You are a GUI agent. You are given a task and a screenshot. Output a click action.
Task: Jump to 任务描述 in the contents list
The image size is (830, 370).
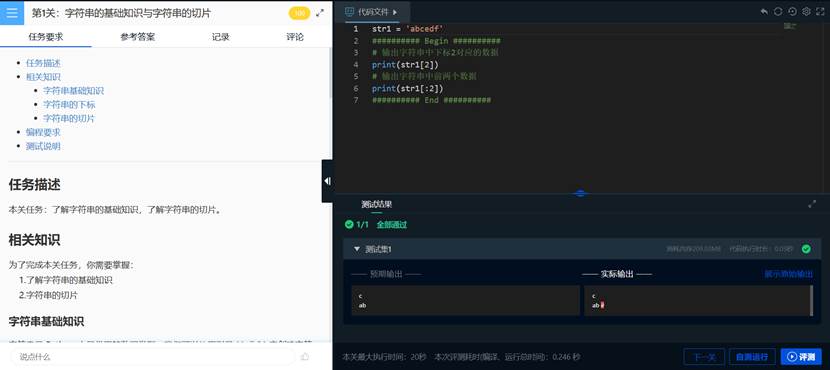coord(43,63)
